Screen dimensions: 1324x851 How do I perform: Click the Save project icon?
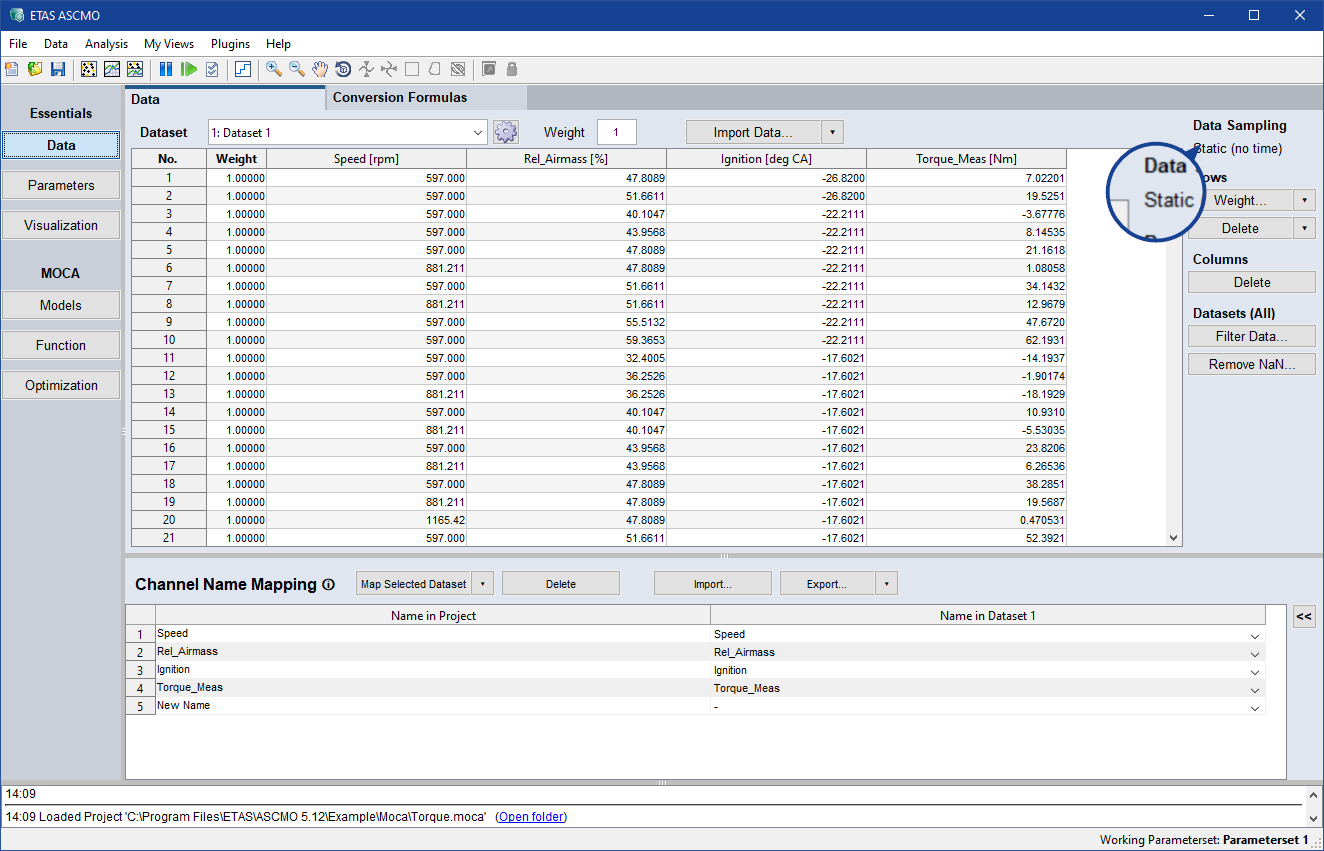(x=58, y=69)
